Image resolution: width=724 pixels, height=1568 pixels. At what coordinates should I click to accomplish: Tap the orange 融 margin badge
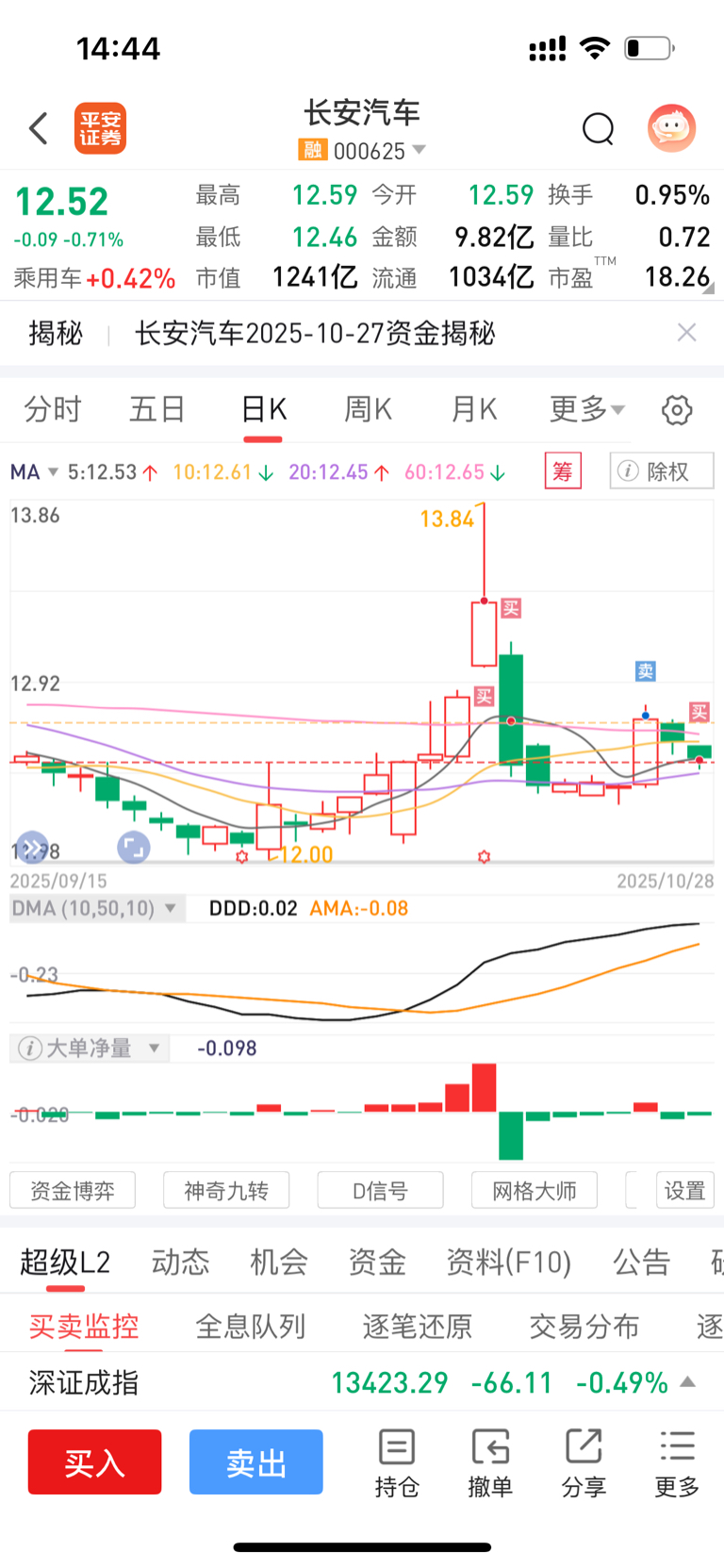(x=312, y=150)
